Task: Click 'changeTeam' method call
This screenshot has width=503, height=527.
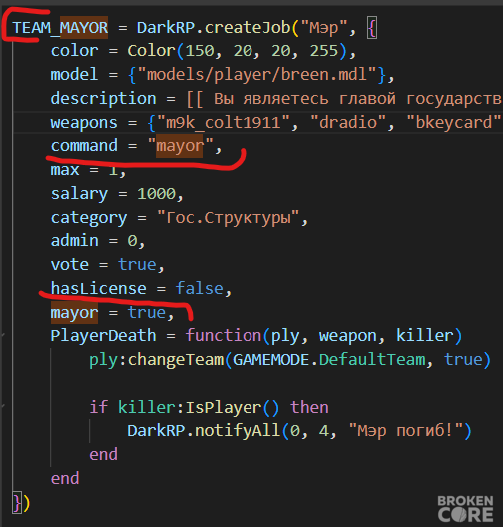Action: [x=176, y=360]
